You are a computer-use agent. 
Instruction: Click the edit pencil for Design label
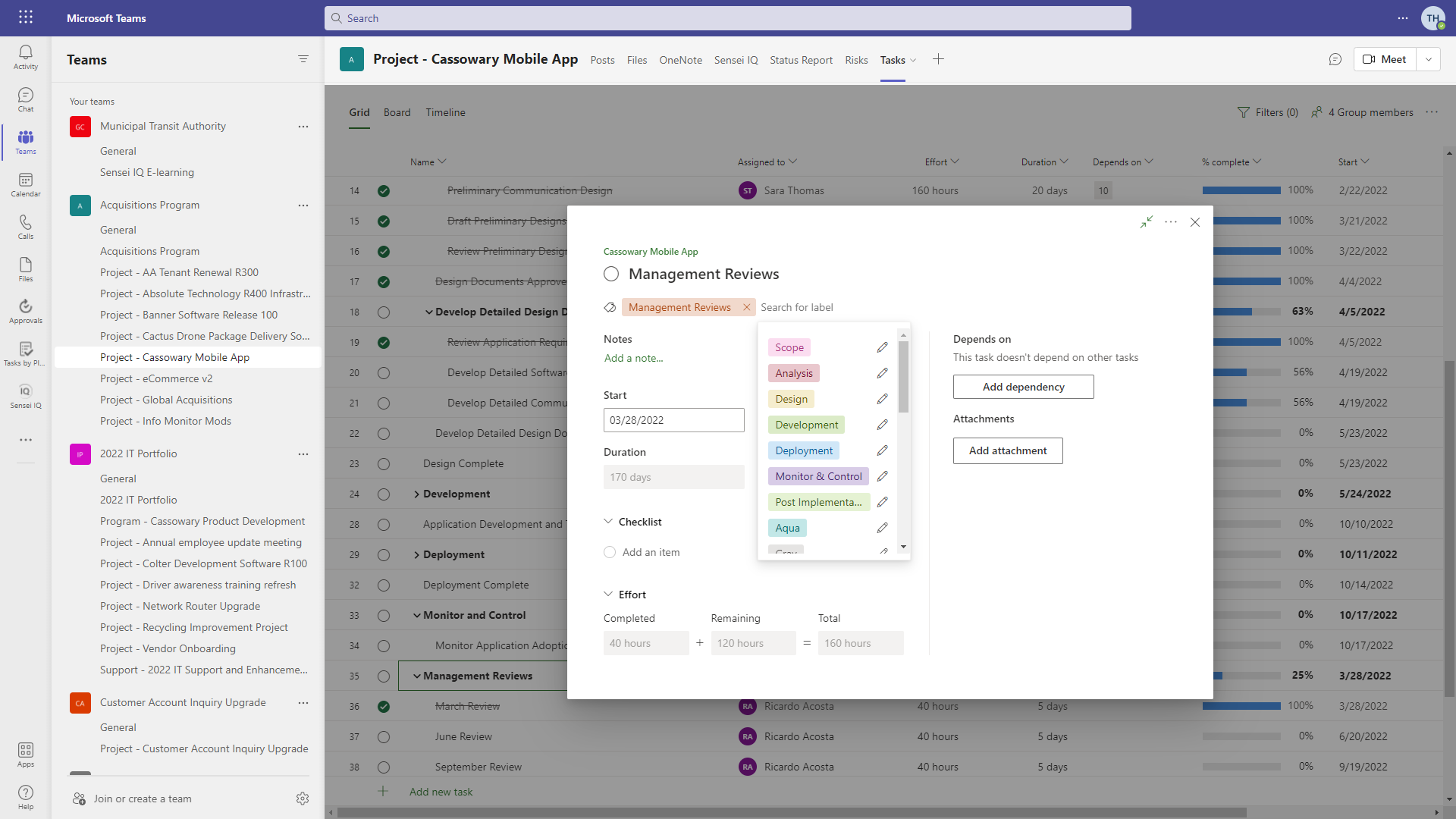pyautogui.click(x=882, y=399)
